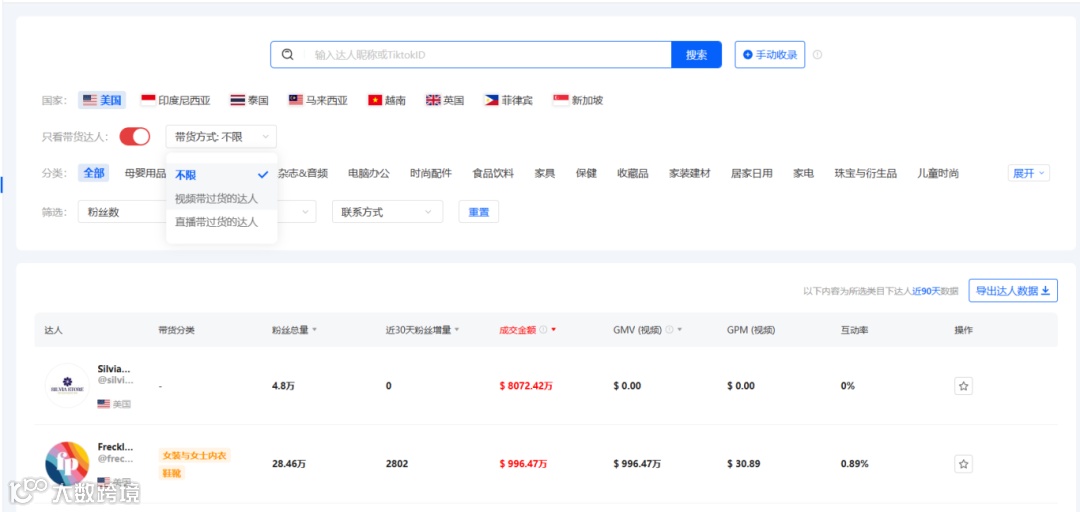Screen dimensions: 1080x512
Task: Open the 粉丝数 filter dropdown
Action: (x=123, y=212)
